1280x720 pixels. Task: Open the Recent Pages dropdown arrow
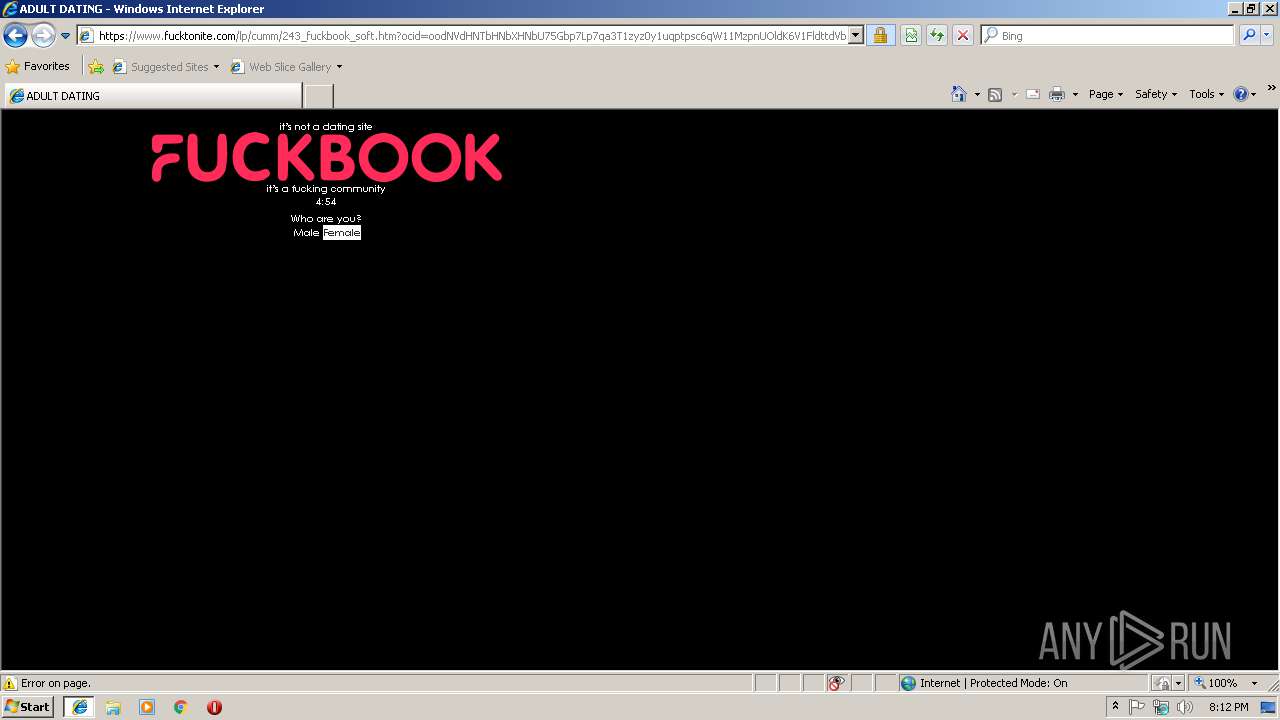[x=65, y=36]
